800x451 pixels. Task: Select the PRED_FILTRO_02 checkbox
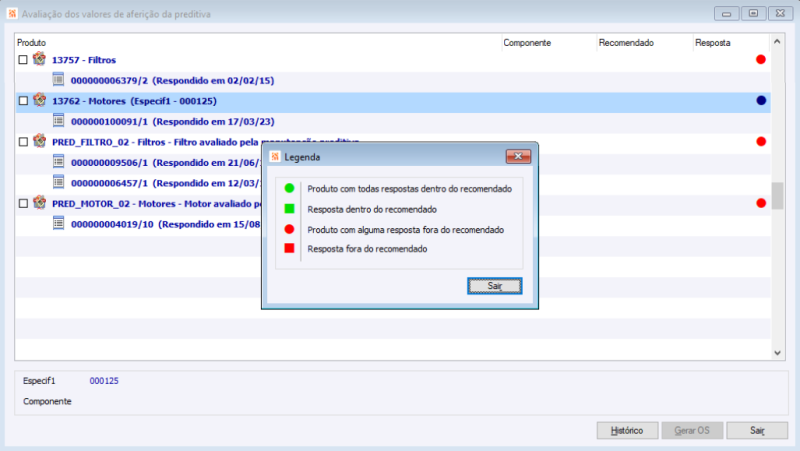click(23, 142)
